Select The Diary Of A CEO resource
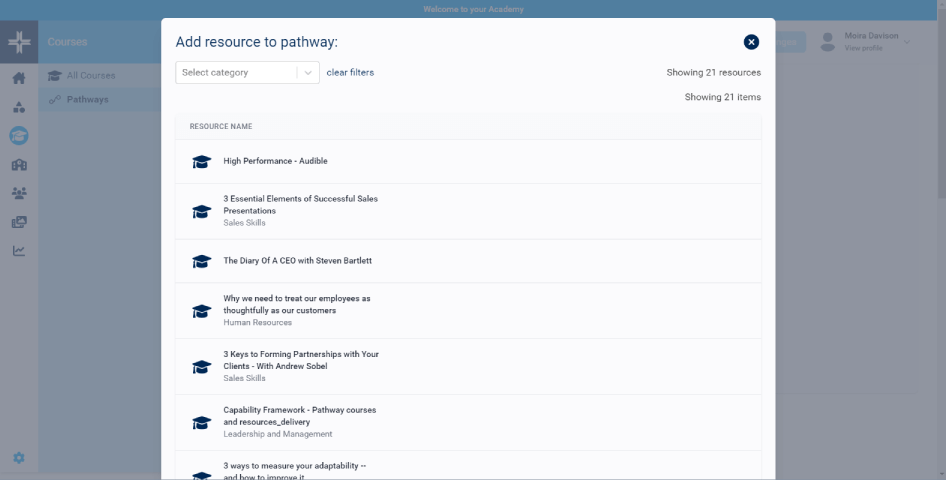Viewport: 946px width, 480px height. [297, 261]
